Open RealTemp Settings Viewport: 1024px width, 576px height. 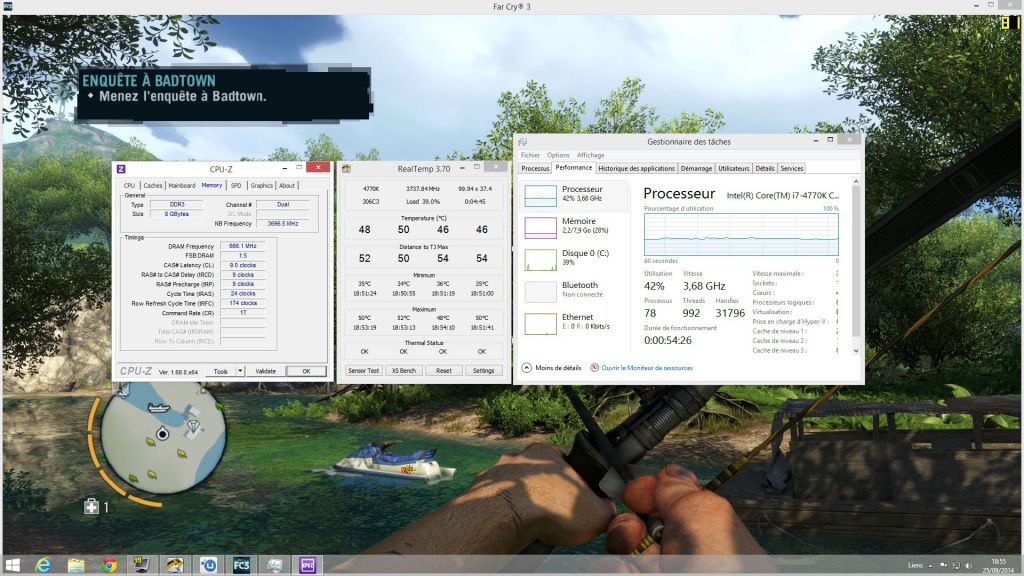coord(483,370)
